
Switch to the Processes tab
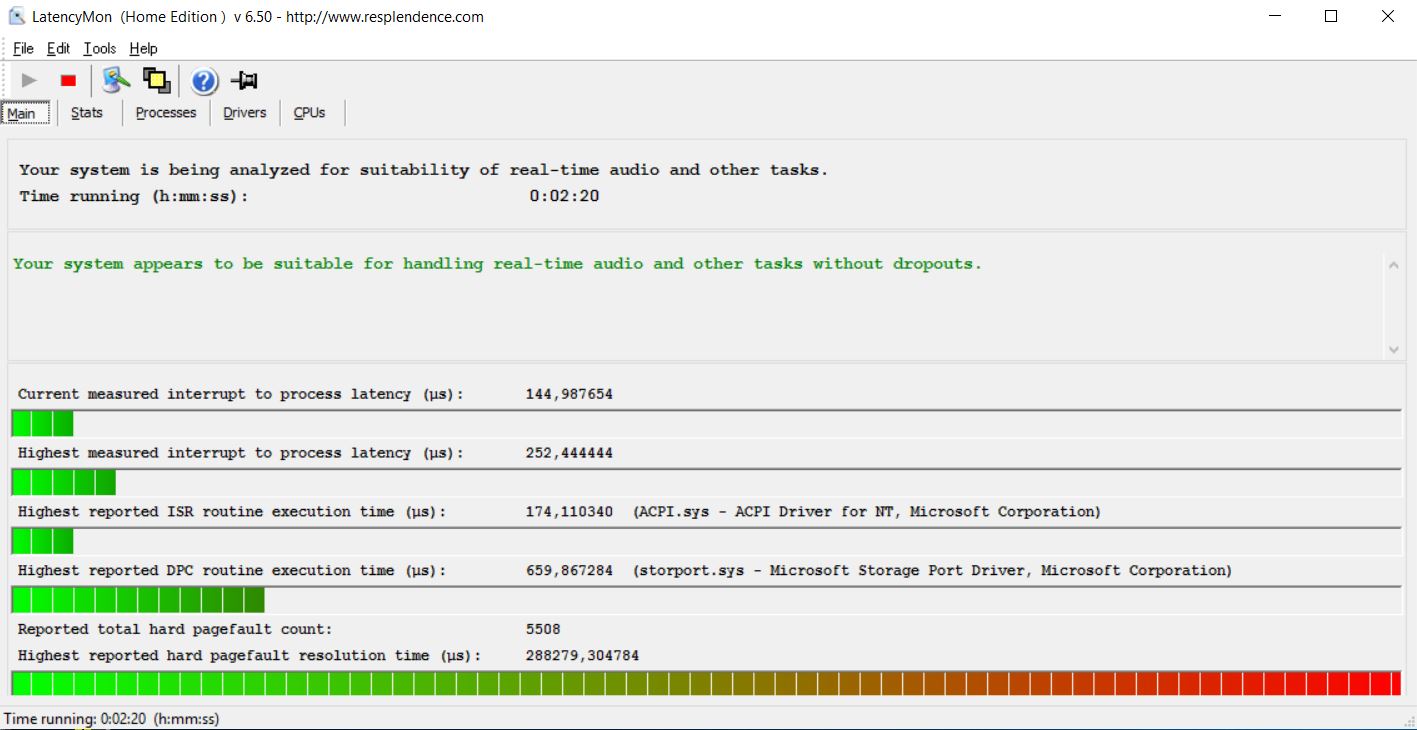pyautogui.click(x=166, y=113)
